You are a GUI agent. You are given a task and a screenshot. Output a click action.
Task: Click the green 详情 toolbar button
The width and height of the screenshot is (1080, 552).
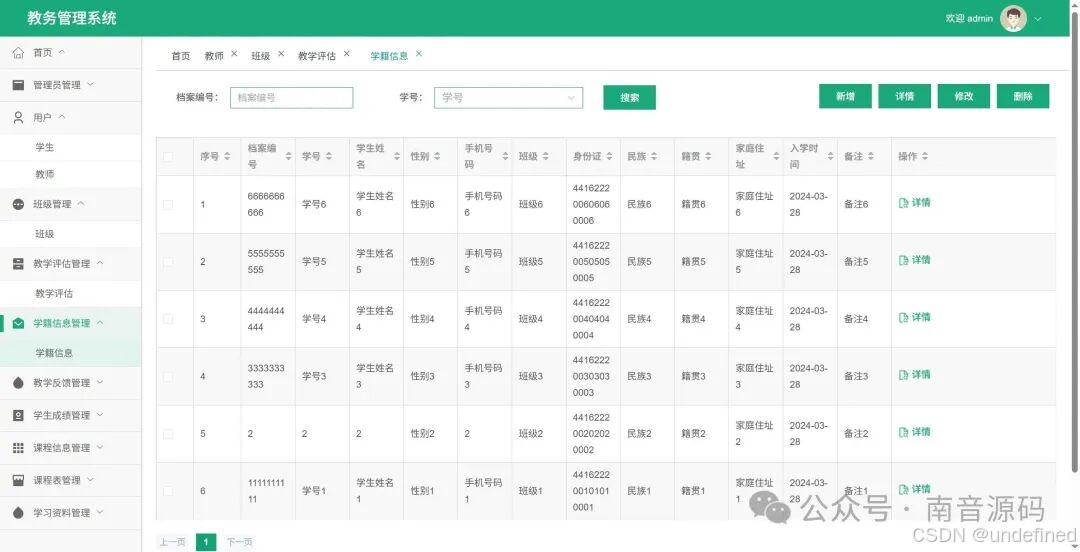904,96
